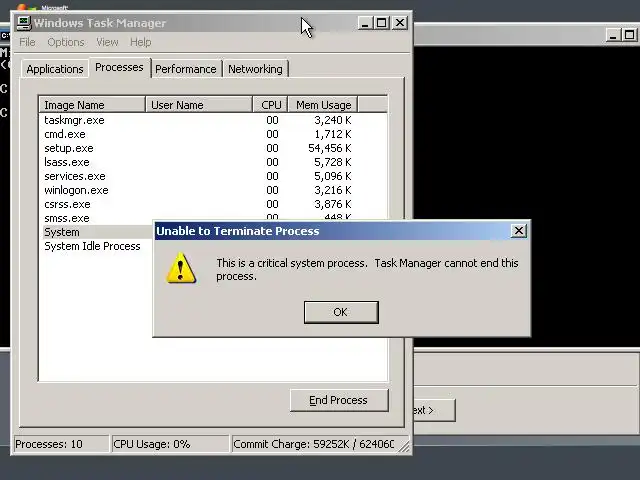This screenshot has width=640, height=480.
Task: Minimize the background setup window
Action: click(612, 35)
